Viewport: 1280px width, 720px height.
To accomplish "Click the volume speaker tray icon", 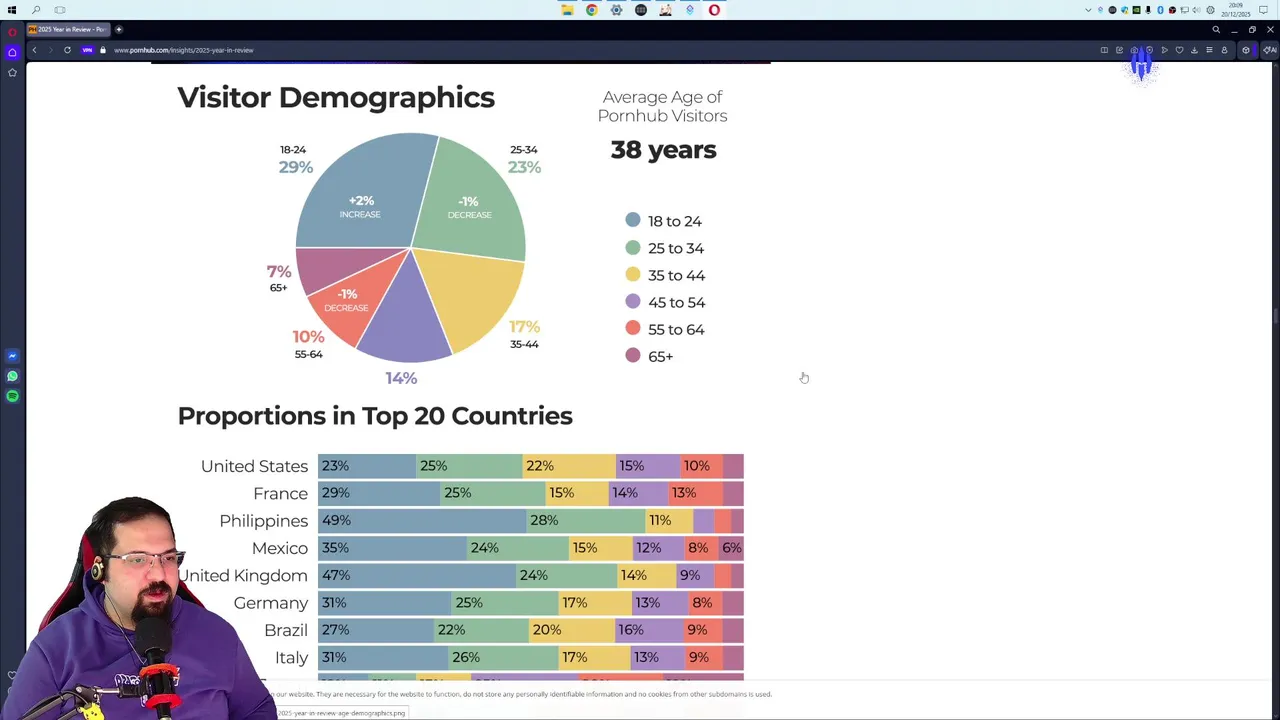I will 1197,10.
